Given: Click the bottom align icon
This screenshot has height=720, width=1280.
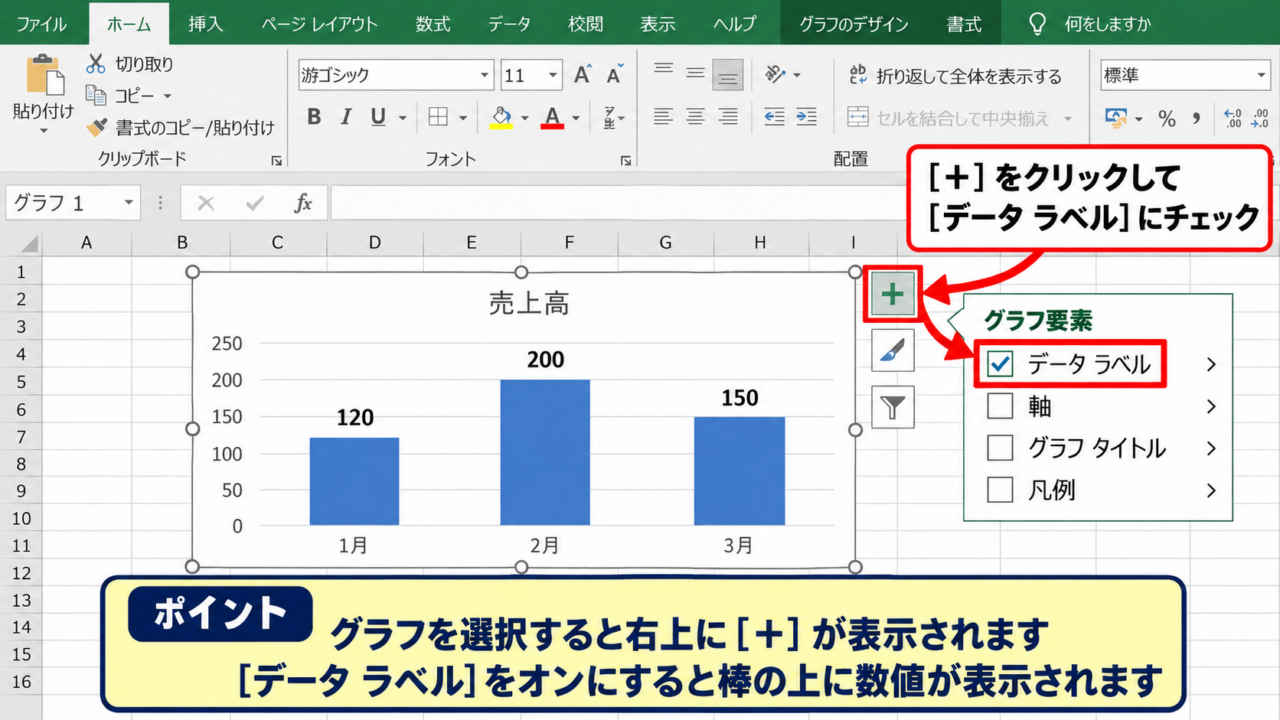Looking at the screenshot, I should [x=729, y=74].
